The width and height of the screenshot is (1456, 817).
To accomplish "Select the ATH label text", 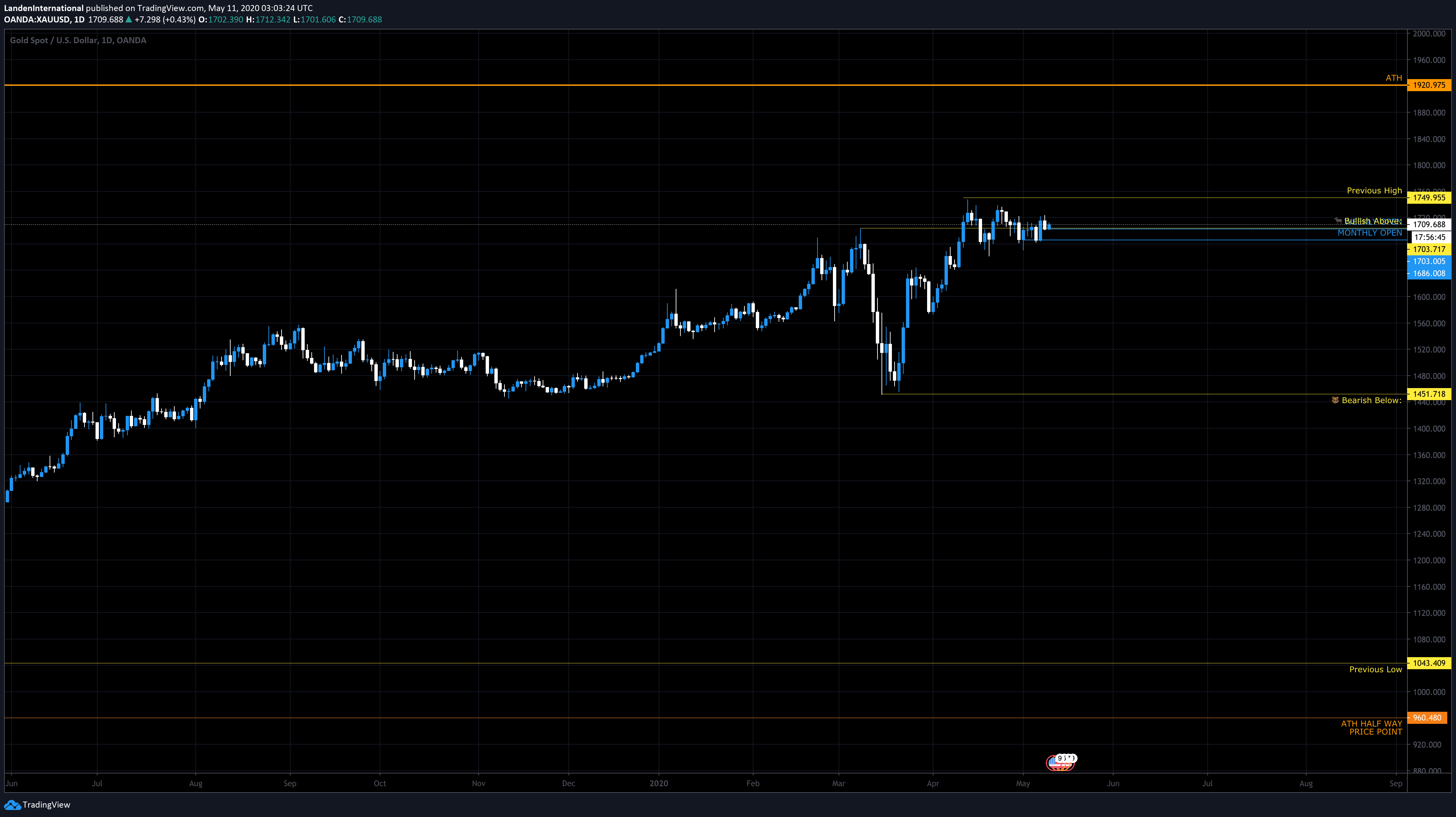I will tap(1393, 78).
